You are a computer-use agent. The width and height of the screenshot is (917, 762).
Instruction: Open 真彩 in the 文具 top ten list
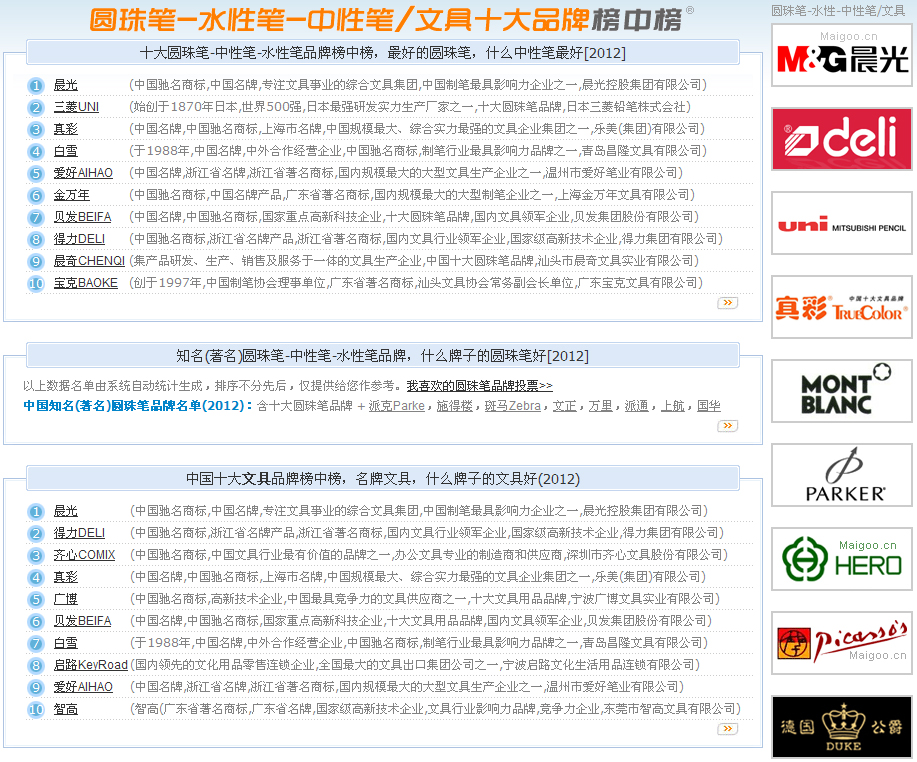[x=66, y=577]
